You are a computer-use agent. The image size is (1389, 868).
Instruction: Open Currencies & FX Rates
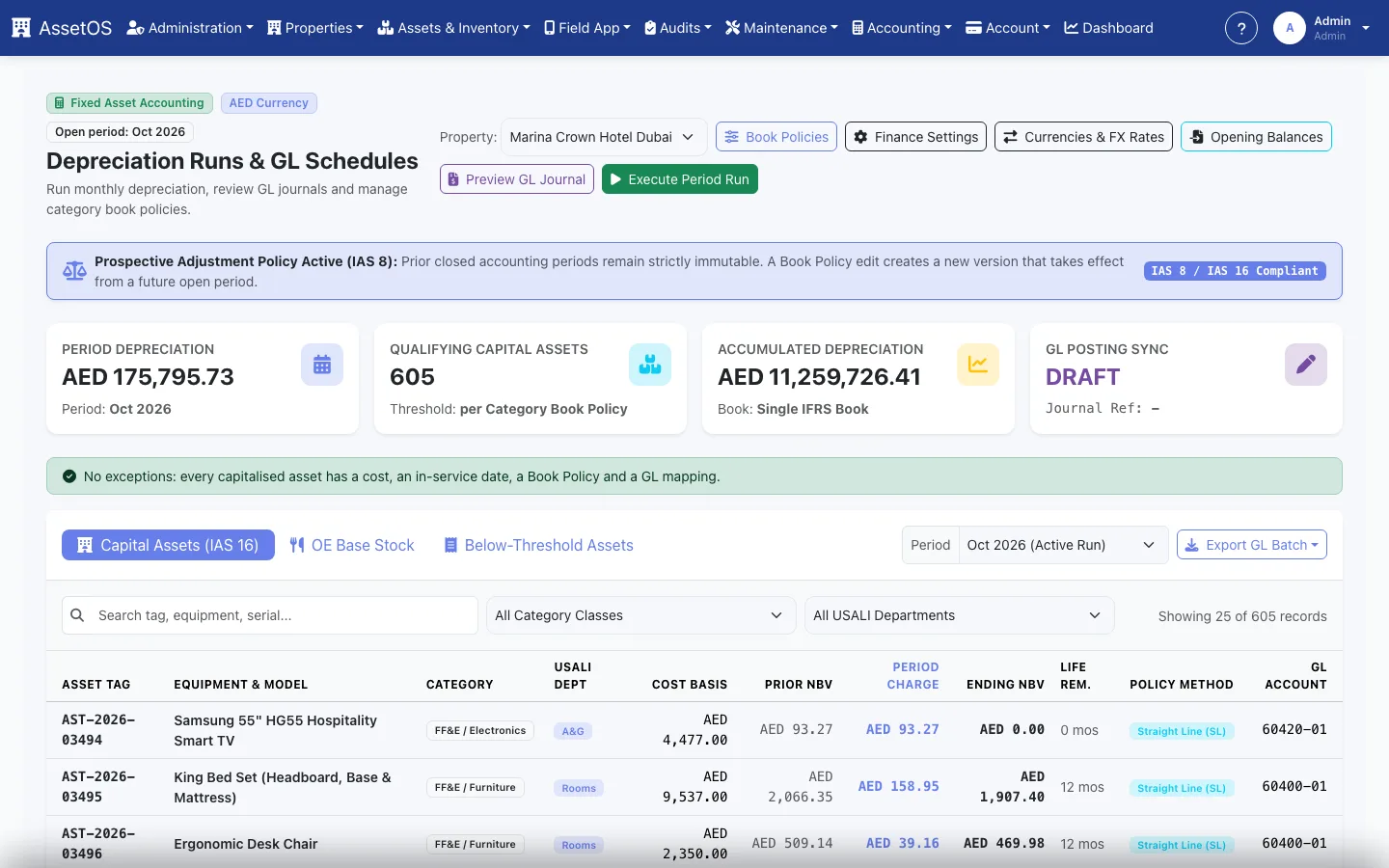(x=1084, y=137)
